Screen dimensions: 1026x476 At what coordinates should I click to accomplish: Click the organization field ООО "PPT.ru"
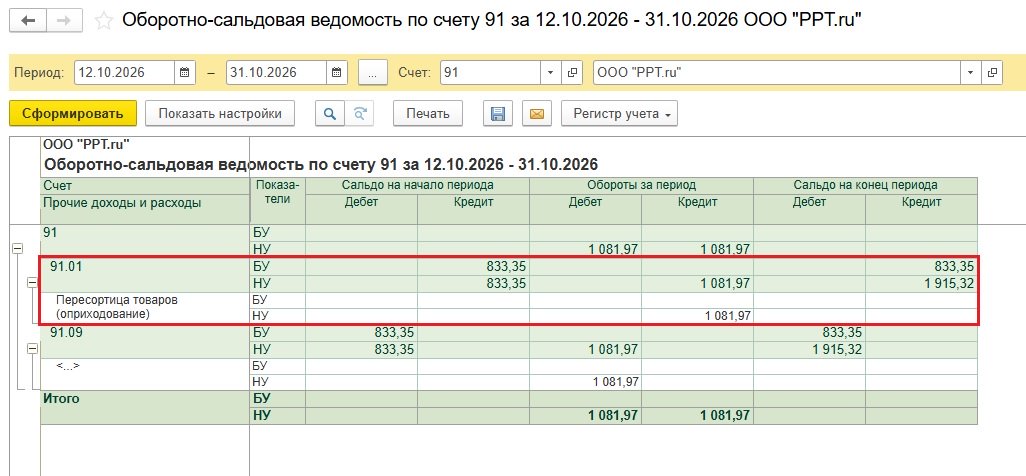777,73
